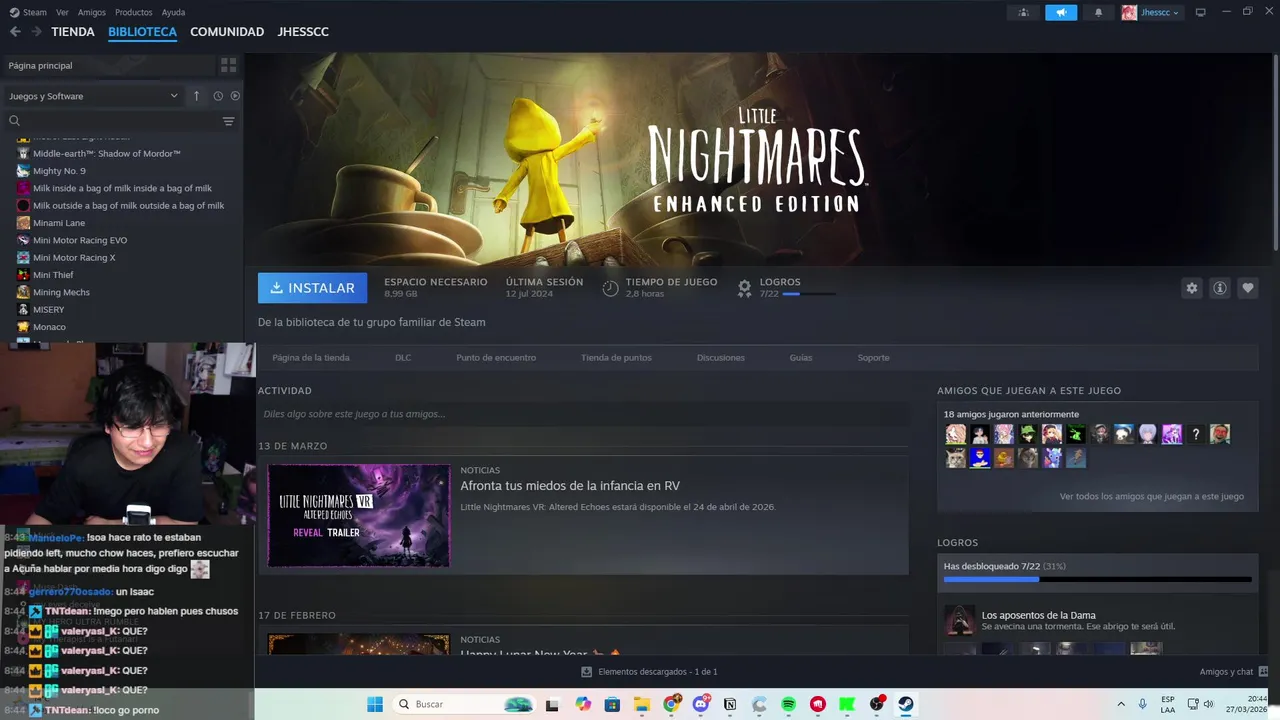Open news Afronta tus miedos article
The width and height of the screenshot is (1280, 720).
point(570,486)
